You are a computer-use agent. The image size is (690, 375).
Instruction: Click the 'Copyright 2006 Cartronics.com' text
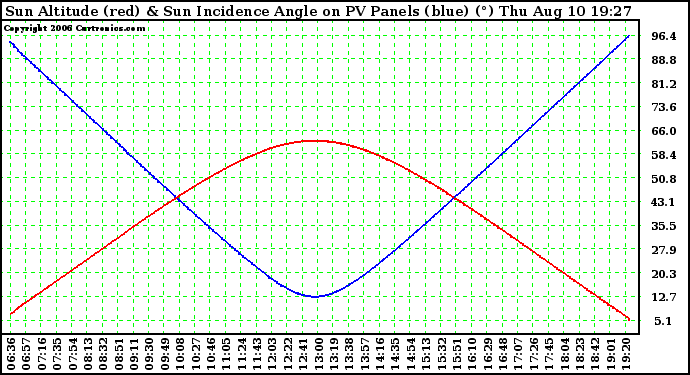(74, 28)
